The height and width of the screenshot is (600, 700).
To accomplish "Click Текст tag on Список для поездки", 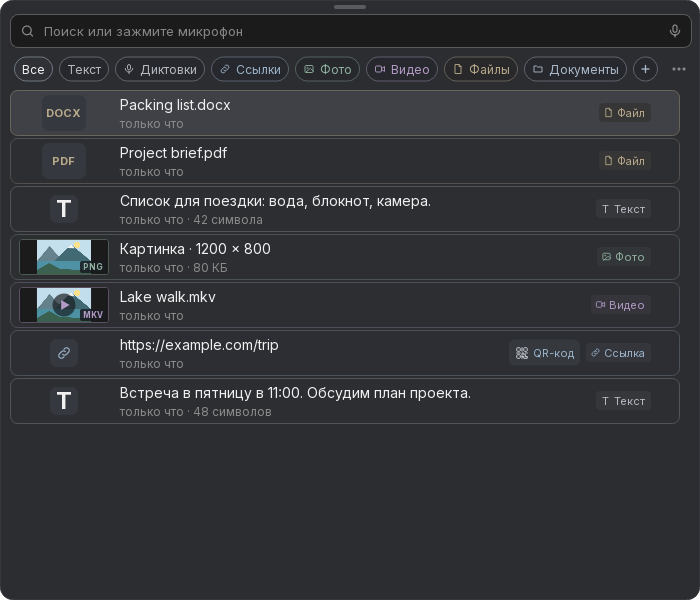I will click(x=623, y=209).
